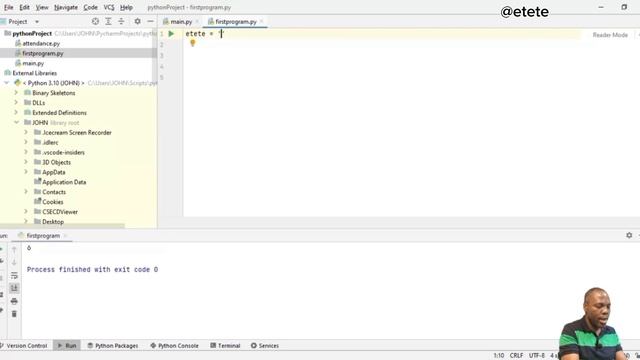Open the View menu
Viewport: 640px width, 360px height.
(42, 7)
